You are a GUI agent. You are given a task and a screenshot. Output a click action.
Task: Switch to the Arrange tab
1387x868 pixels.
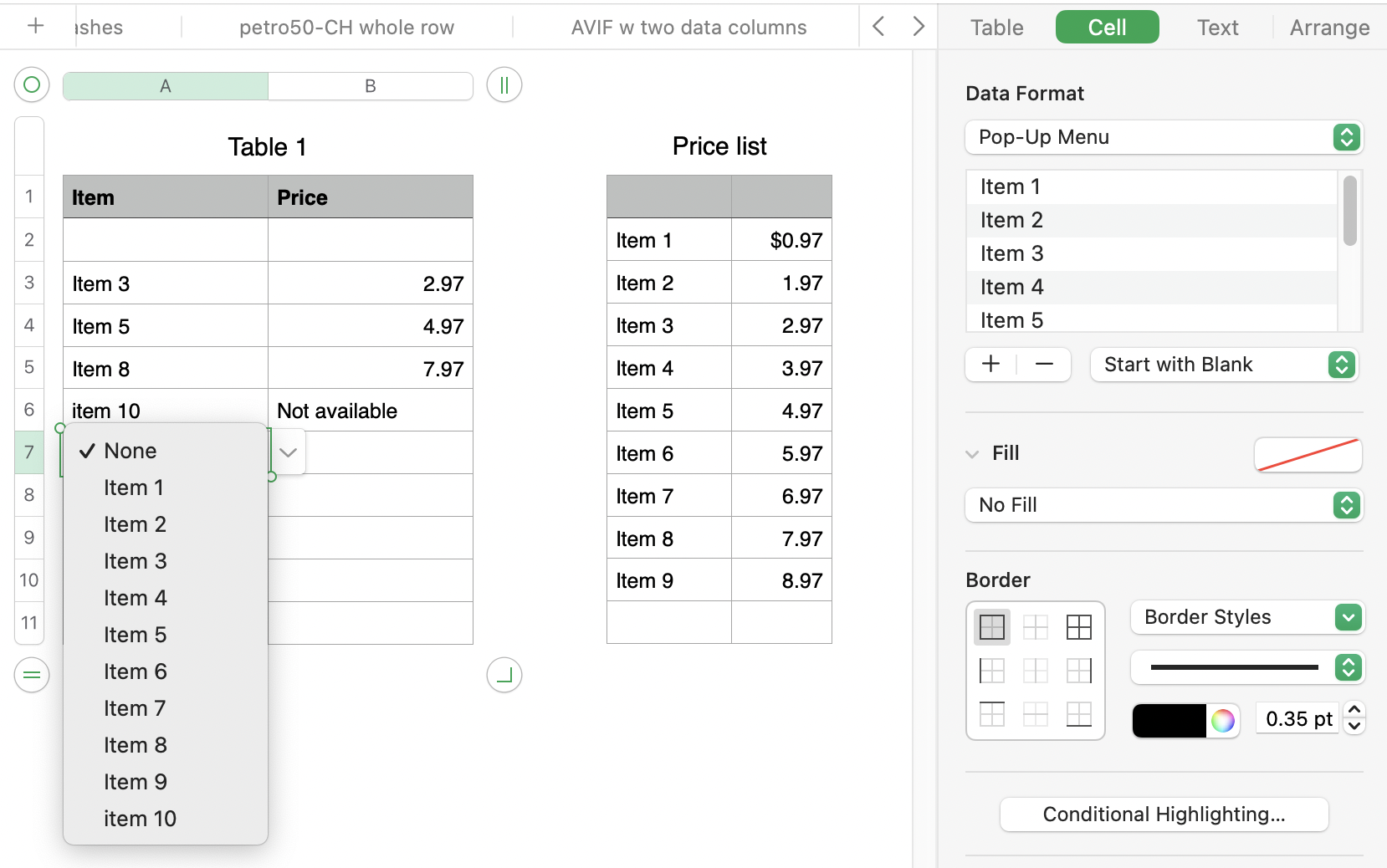[1329, 28]
